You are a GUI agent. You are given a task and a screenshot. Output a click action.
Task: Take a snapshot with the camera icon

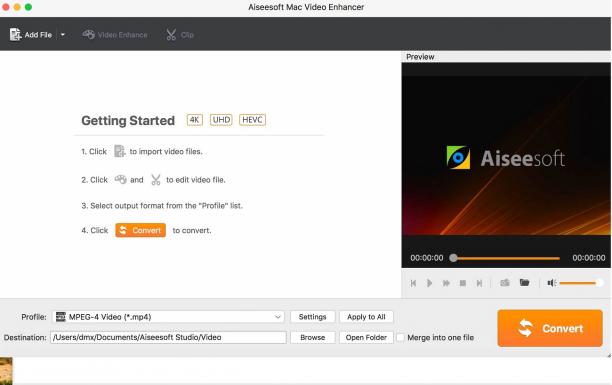[x=505, y=283]
